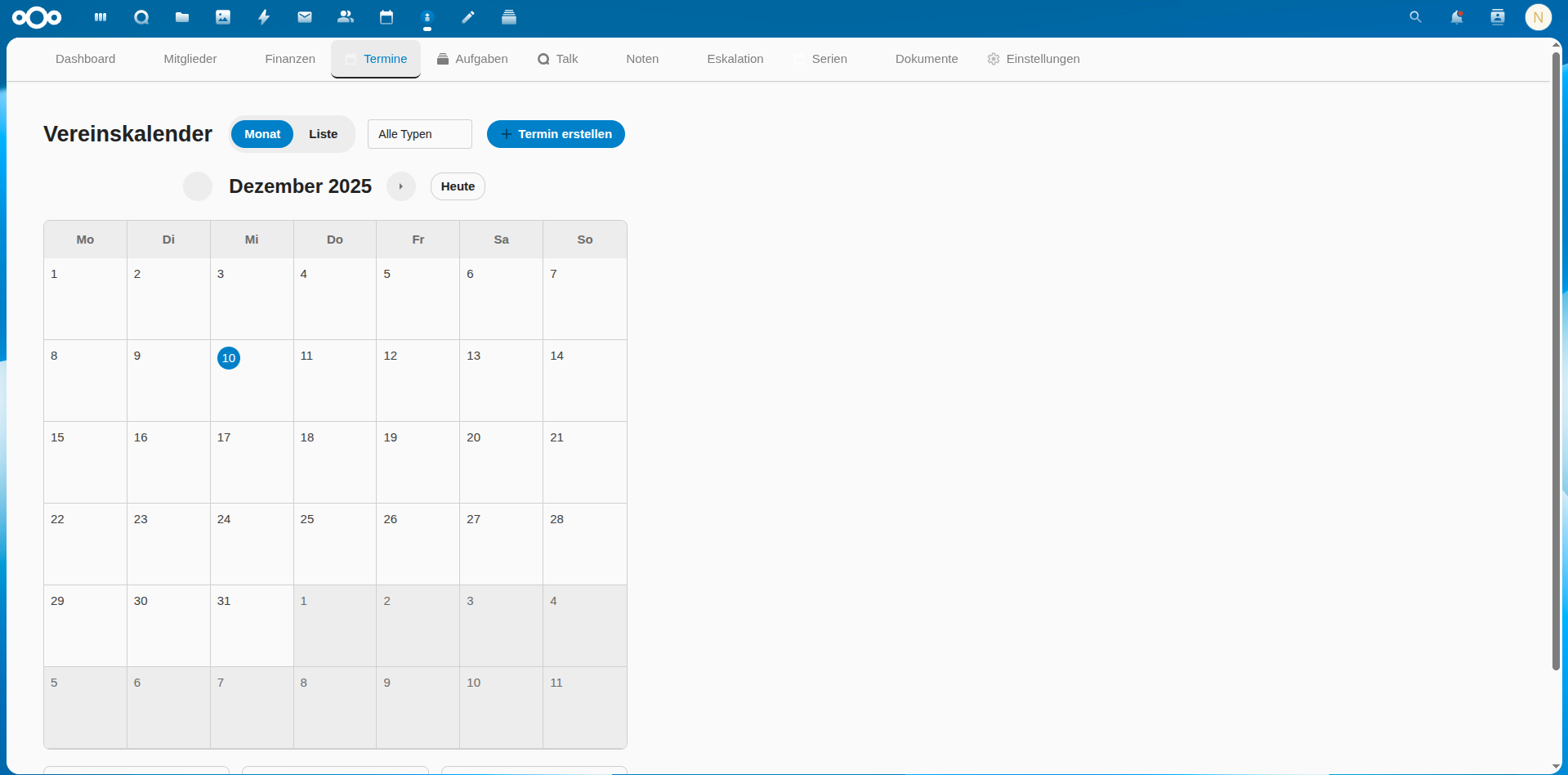Open the Notes pencil icon
The height and width of the screenshot is (775, 1568).
pyautogui.click(x=468, y=17)
